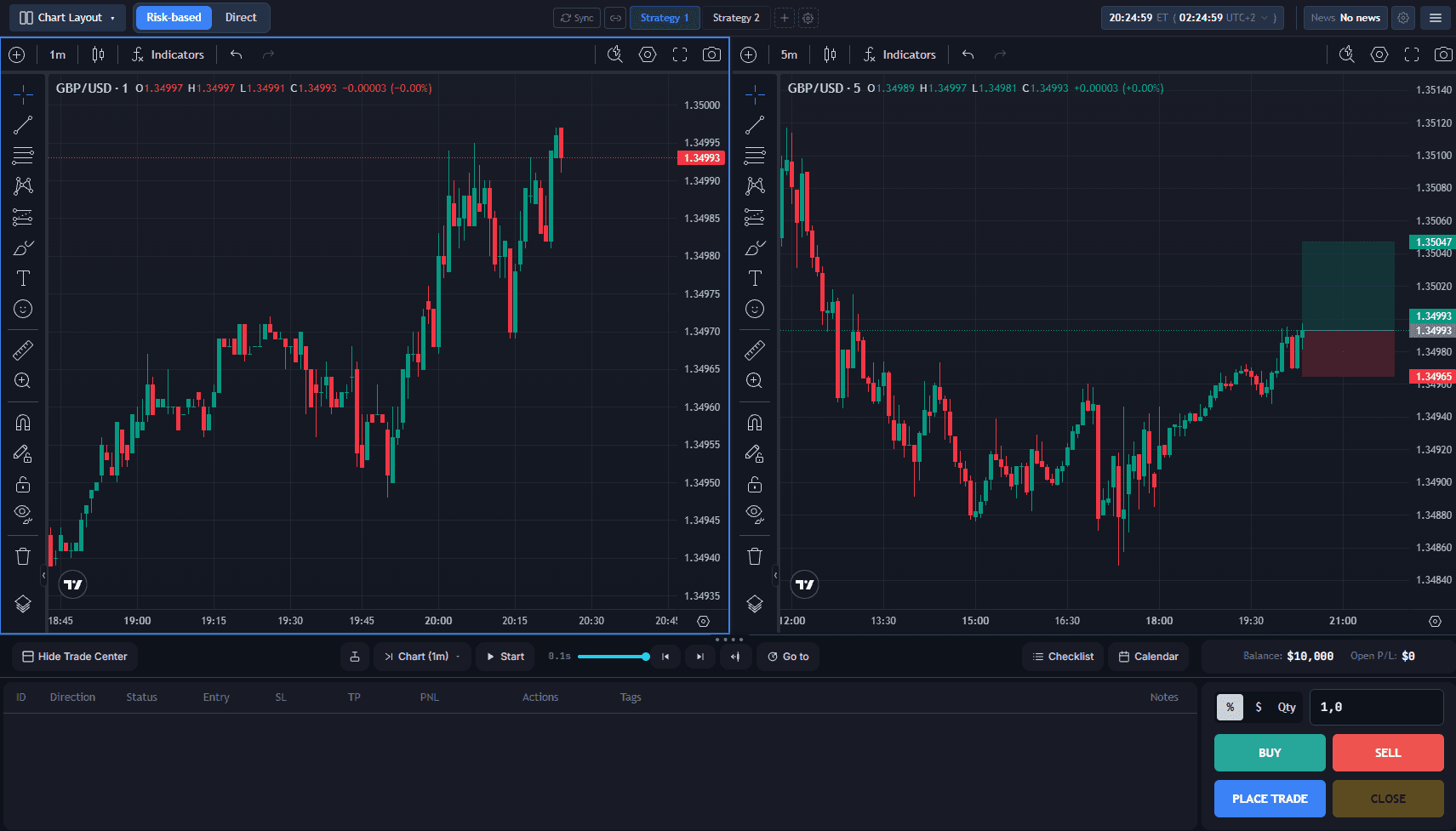
Task: Open chart settings on left chart
Action: point(648,54)
